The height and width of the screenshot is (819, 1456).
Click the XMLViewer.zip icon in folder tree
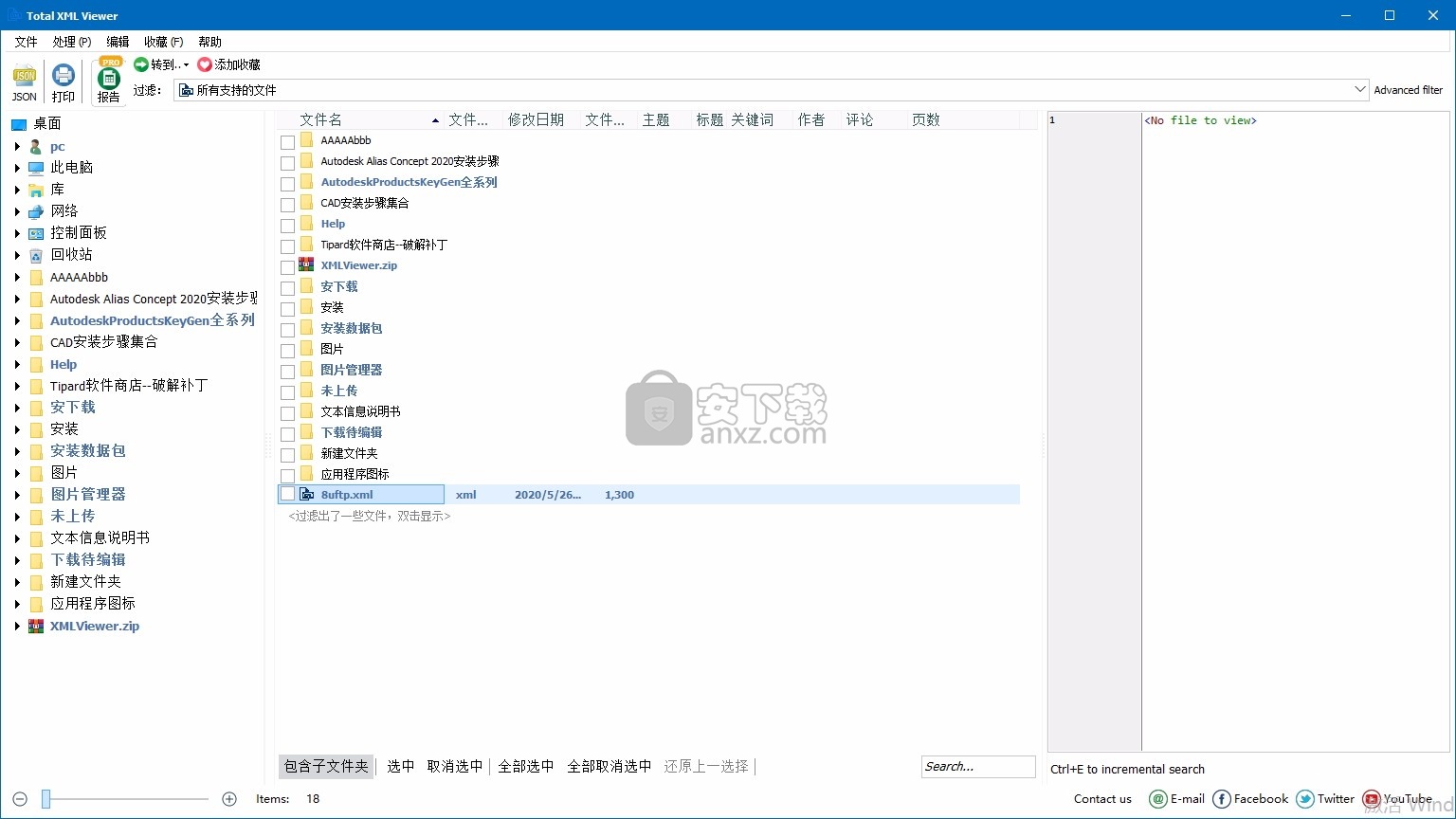pyautogui.click(x=36, y=626)
